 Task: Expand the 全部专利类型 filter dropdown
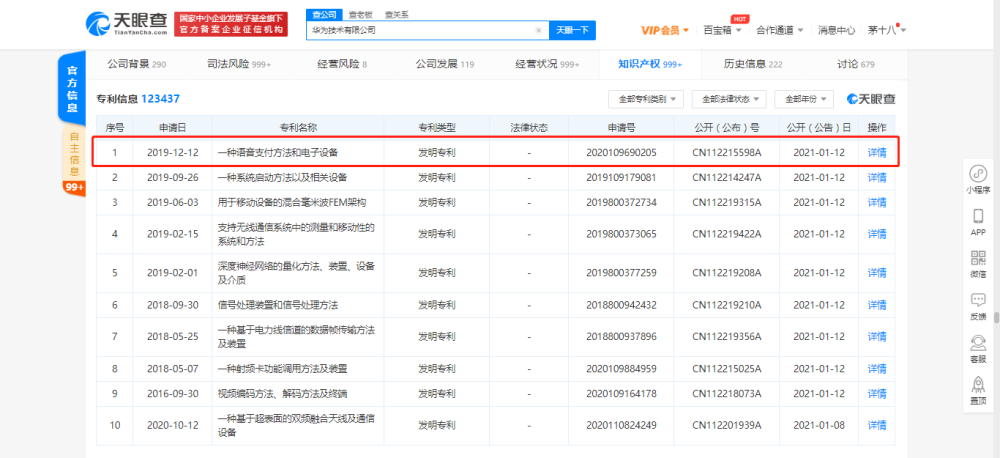click(647, 99)
